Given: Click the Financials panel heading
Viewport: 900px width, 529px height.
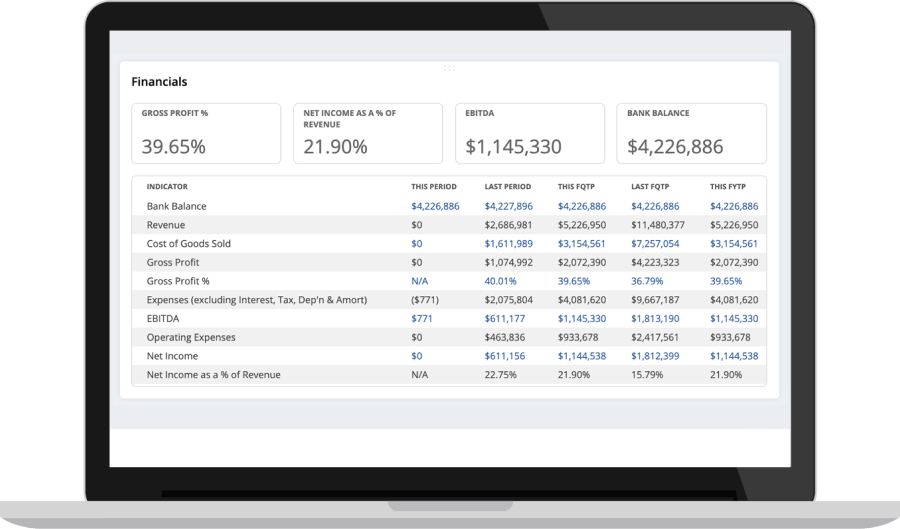Looking at the screenshot, I should tap(159, 81).
